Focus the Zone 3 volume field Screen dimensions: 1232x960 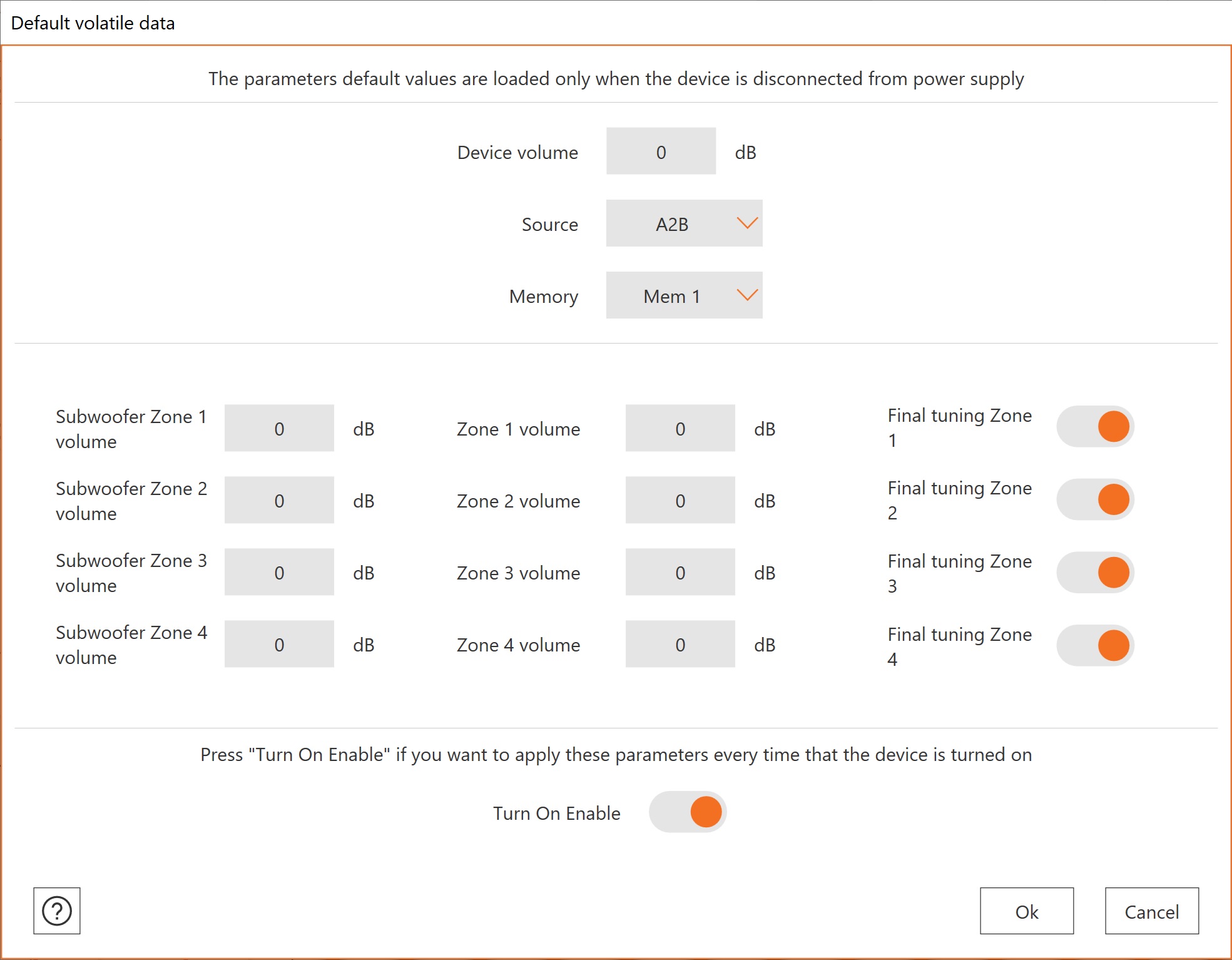(680, 572)
